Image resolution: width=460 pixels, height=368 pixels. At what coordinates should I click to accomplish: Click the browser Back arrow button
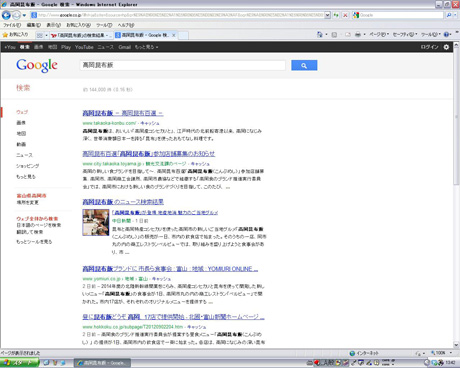(x=6, y=15)
